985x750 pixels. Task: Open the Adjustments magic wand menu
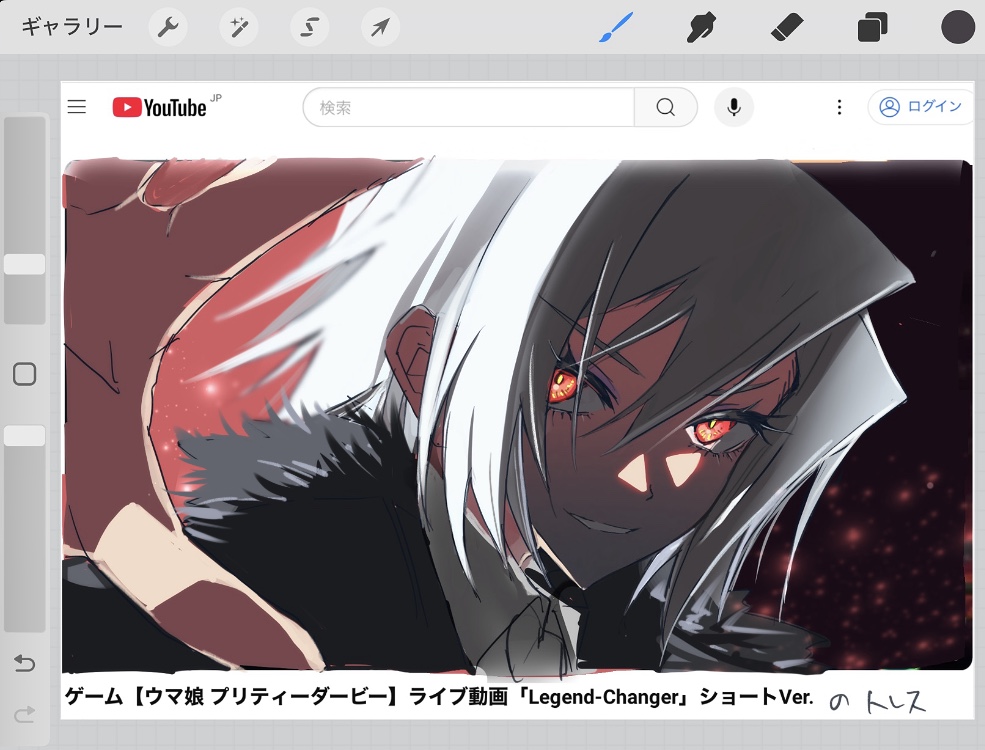coord(239,27)
